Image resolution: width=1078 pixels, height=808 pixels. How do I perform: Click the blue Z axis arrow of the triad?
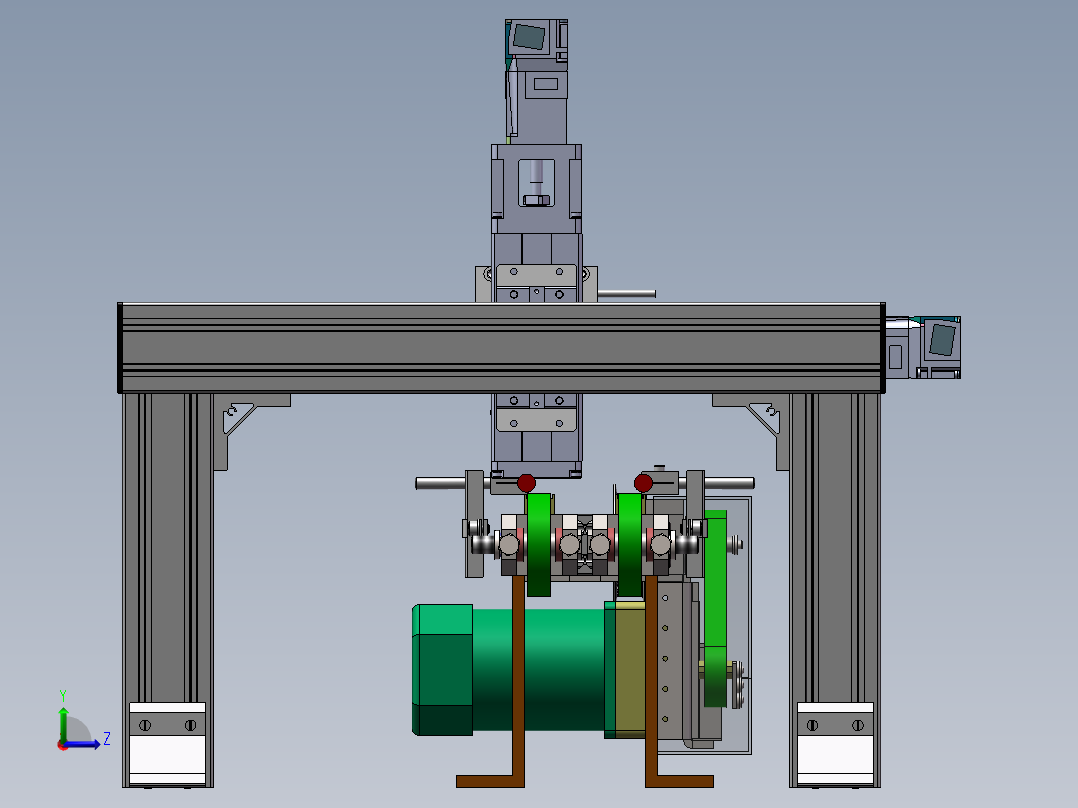click(84, 744)
